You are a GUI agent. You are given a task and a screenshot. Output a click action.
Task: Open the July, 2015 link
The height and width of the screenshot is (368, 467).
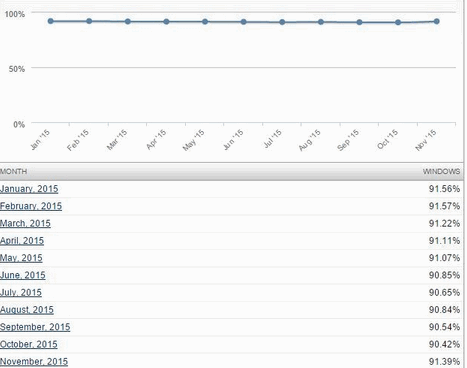click(x=21, y=293)
